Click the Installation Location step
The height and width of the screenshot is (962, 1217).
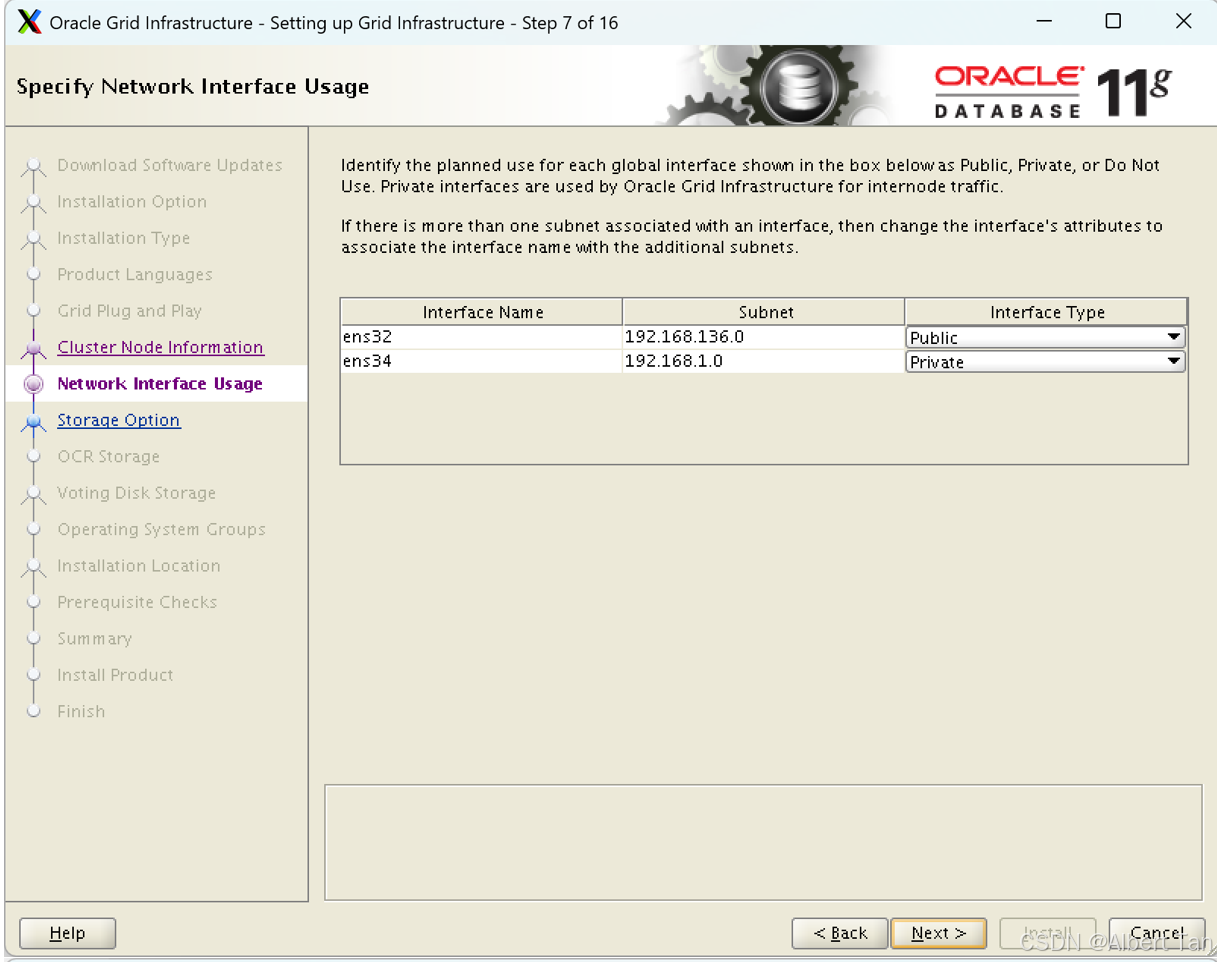click(x=138, y=566)
